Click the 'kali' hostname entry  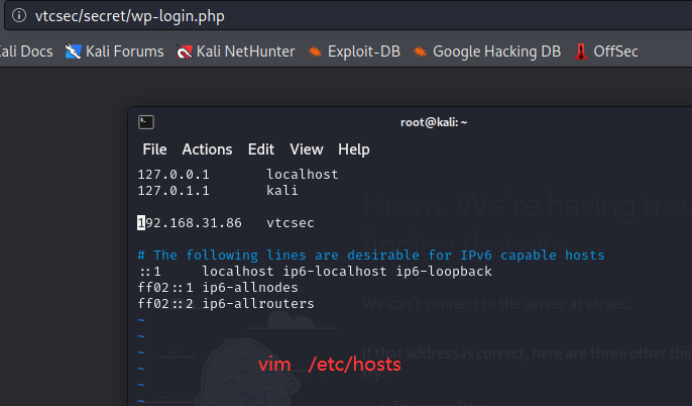[282, 191]
